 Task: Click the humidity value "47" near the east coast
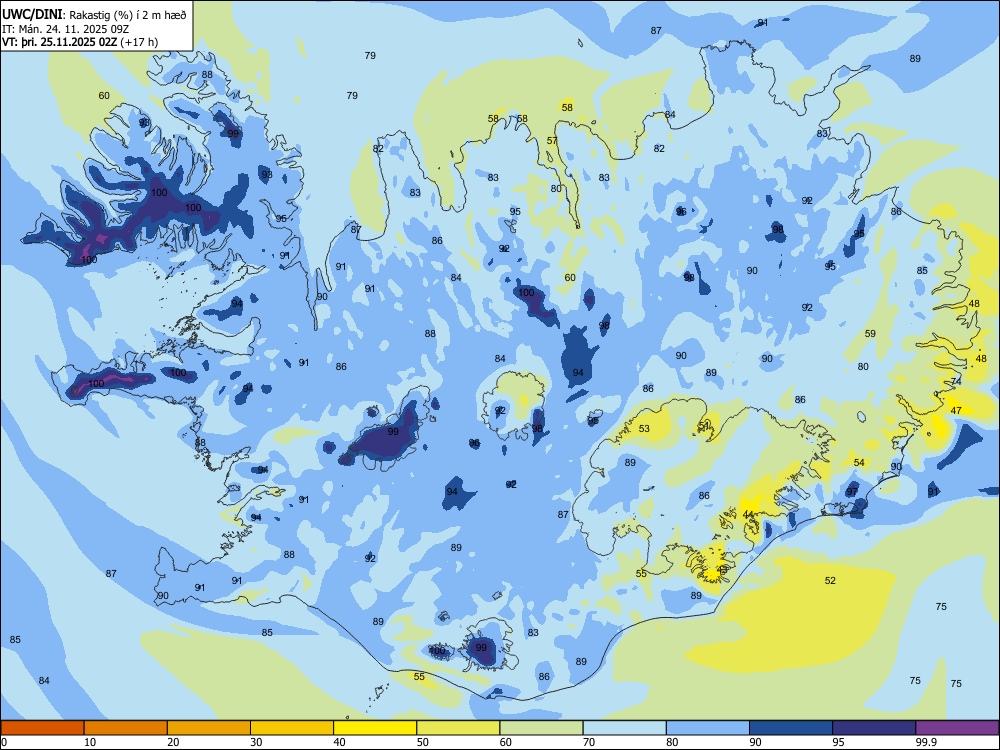955,411
